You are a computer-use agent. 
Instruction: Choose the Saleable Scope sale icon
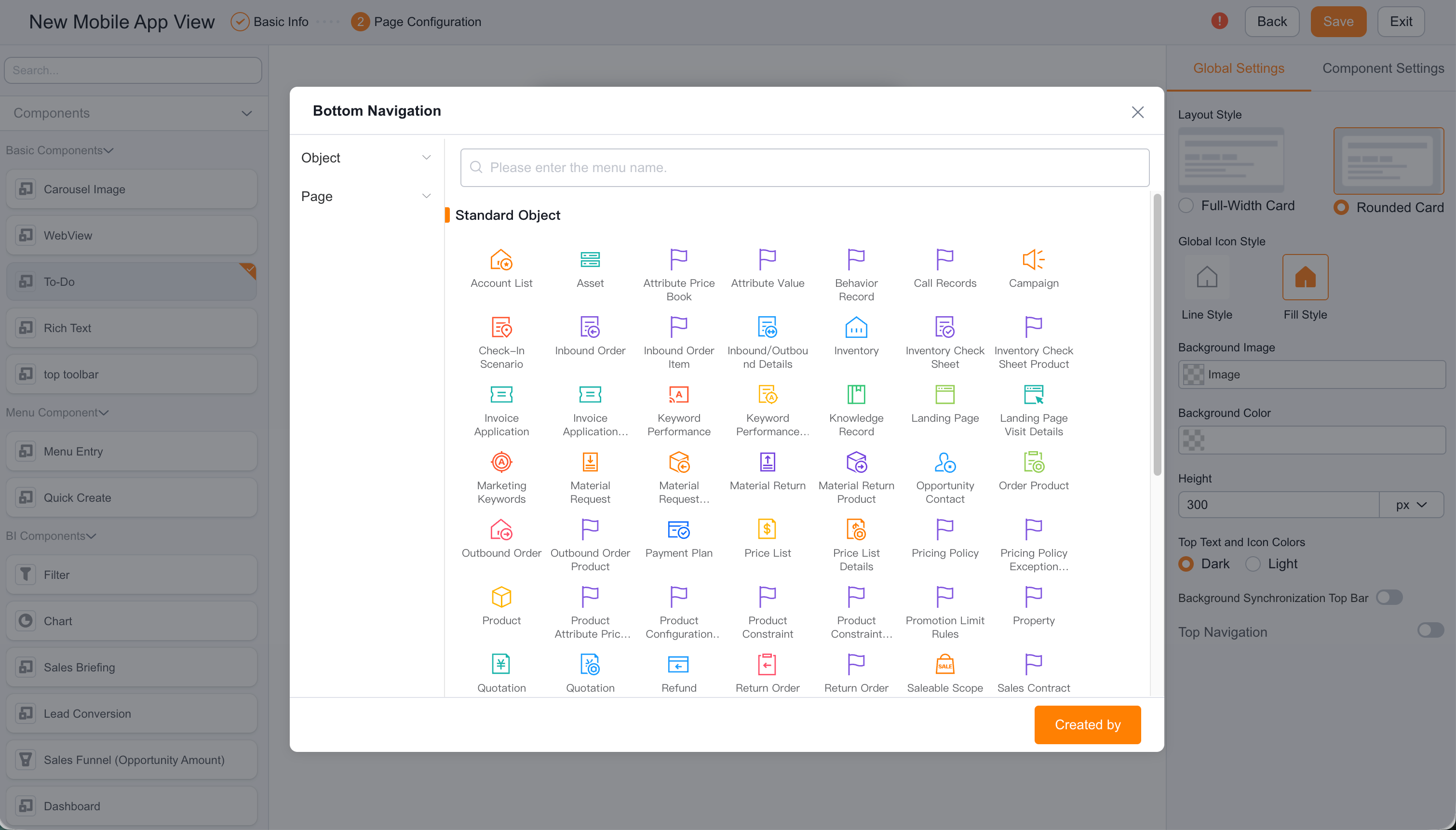point(944,664)
